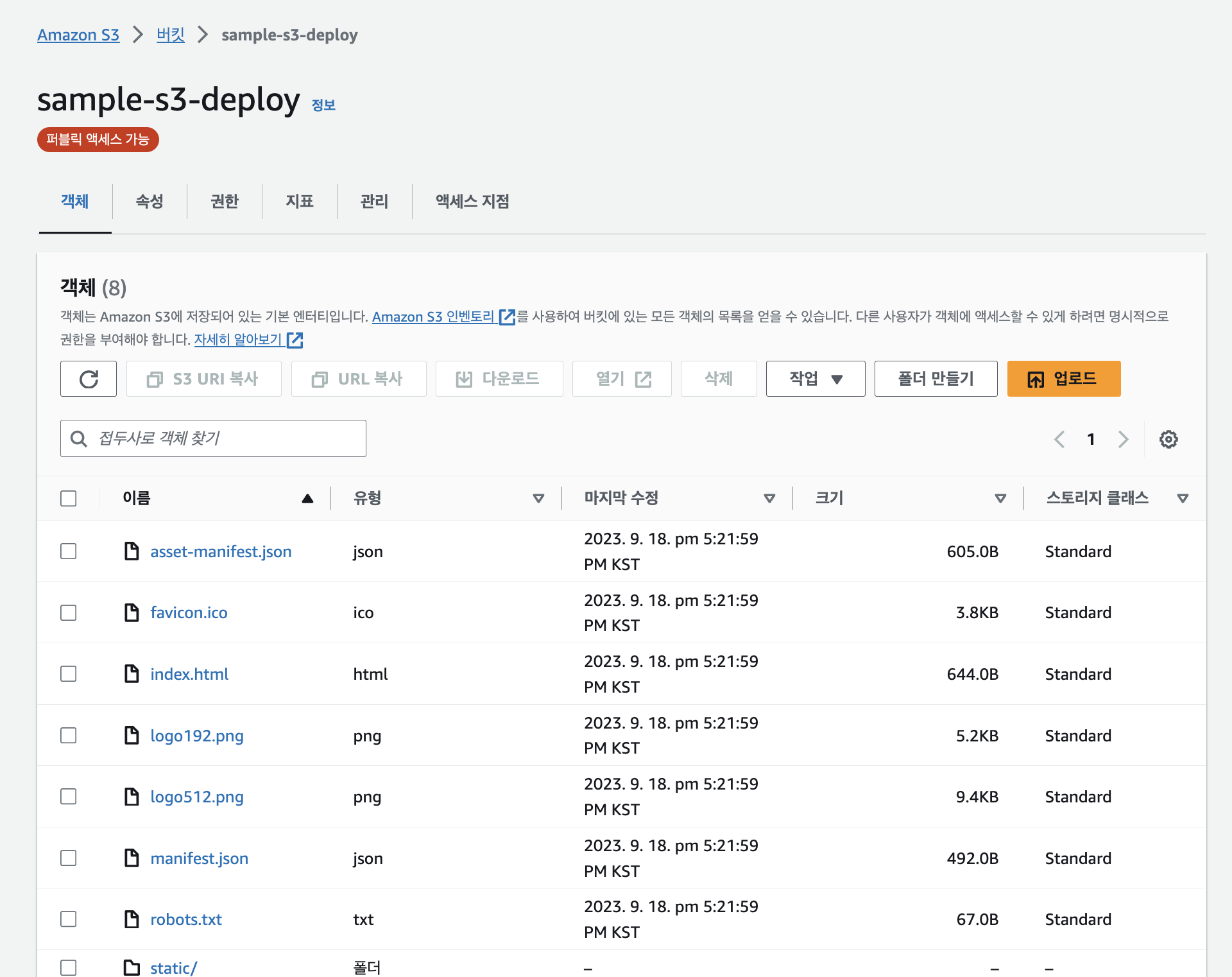Open the manifest.json object link
The image size is (1232, 977).
coord(199,858)
